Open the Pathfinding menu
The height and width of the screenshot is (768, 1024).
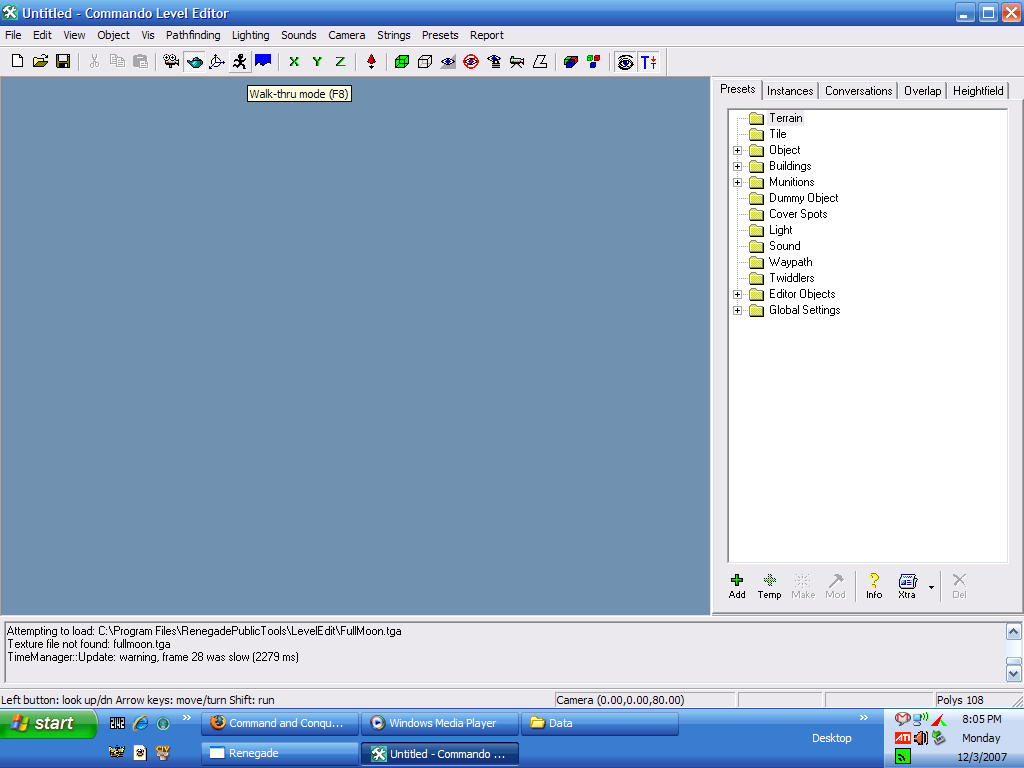coord(193,35)
